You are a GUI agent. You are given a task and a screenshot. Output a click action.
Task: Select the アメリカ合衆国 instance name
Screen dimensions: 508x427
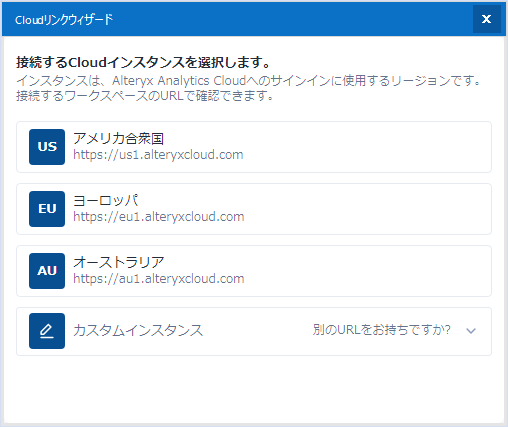(x=118, y=139)
